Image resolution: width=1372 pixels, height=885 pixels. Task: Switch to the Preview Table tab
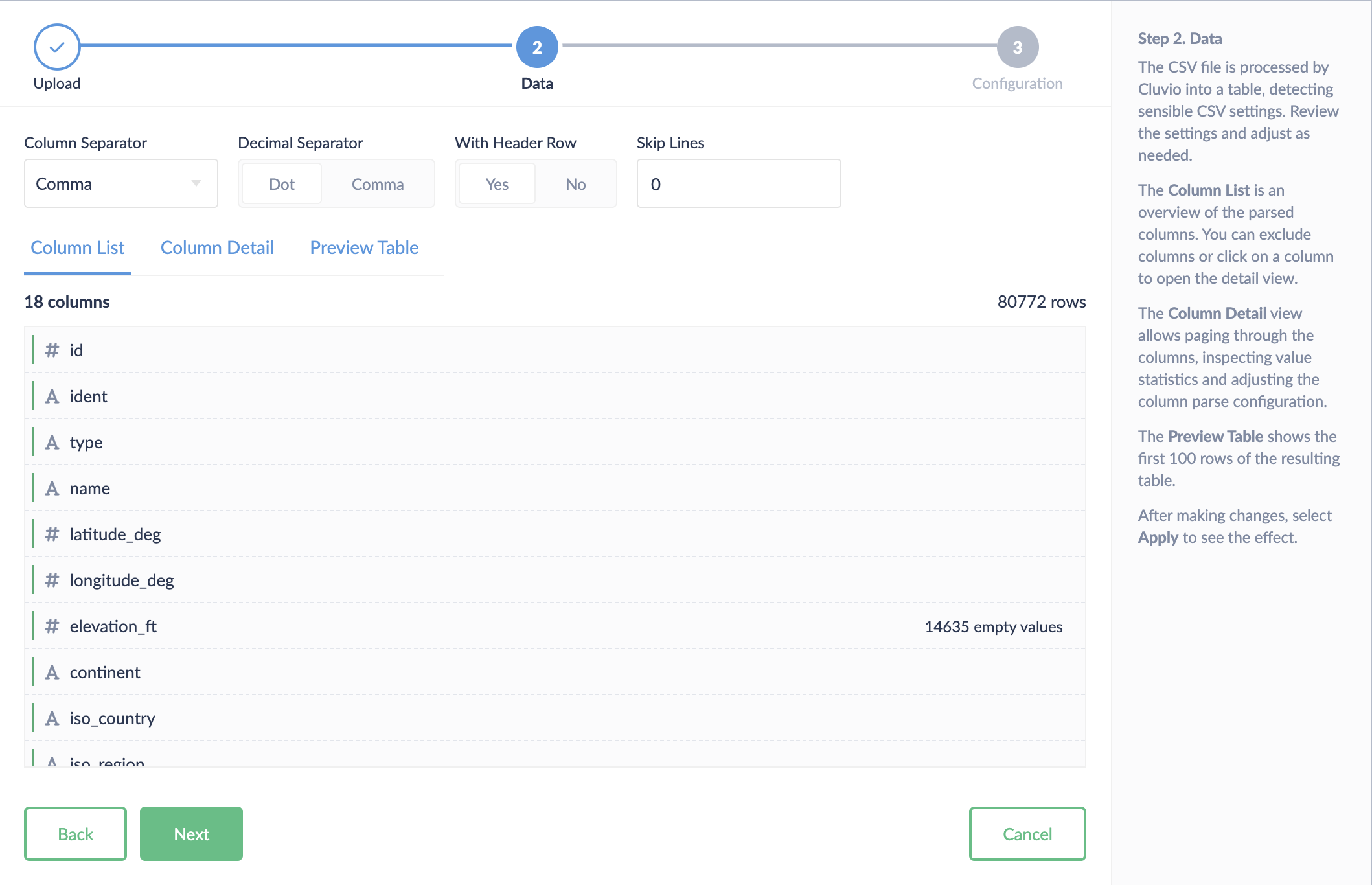pyautogui.click(x=364, y=247)
